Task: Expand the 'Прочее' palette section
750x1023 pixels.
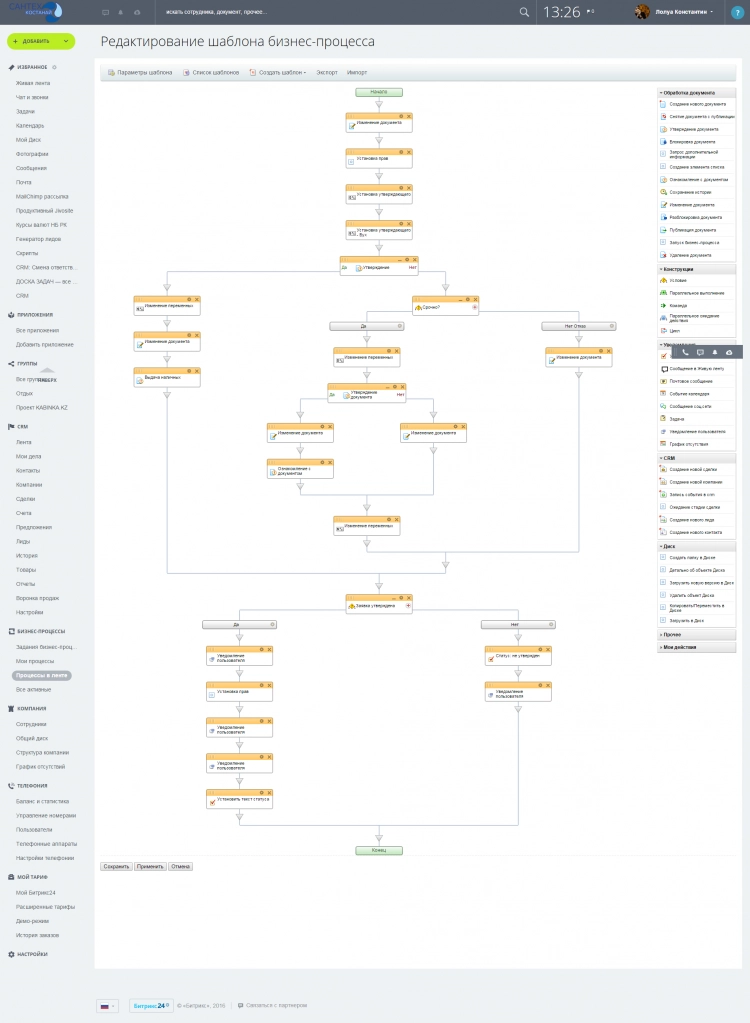Action: [671, 634]
